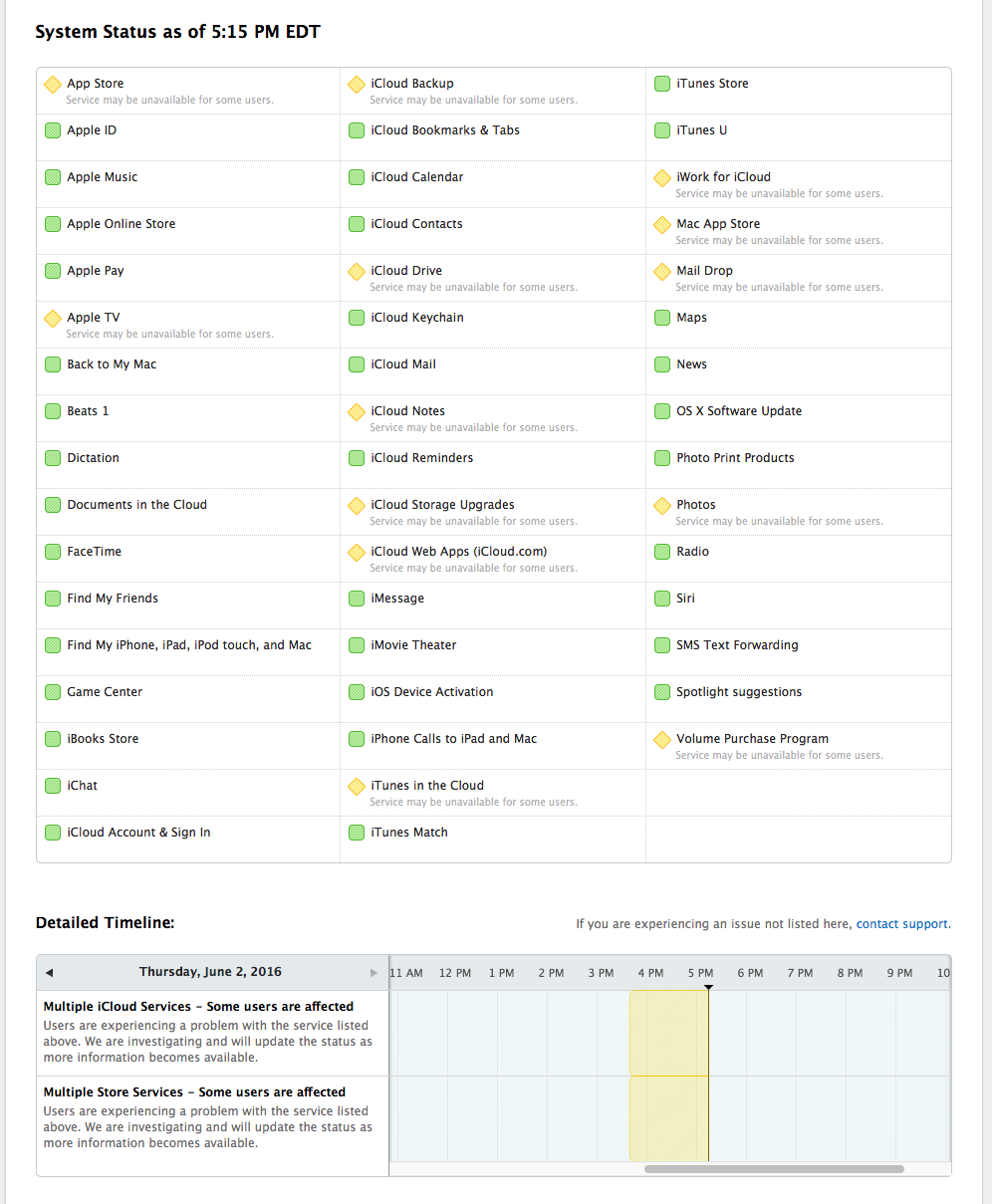Click the current time marker triangle
992x1204 pixels.
click(x=708, y=987)
